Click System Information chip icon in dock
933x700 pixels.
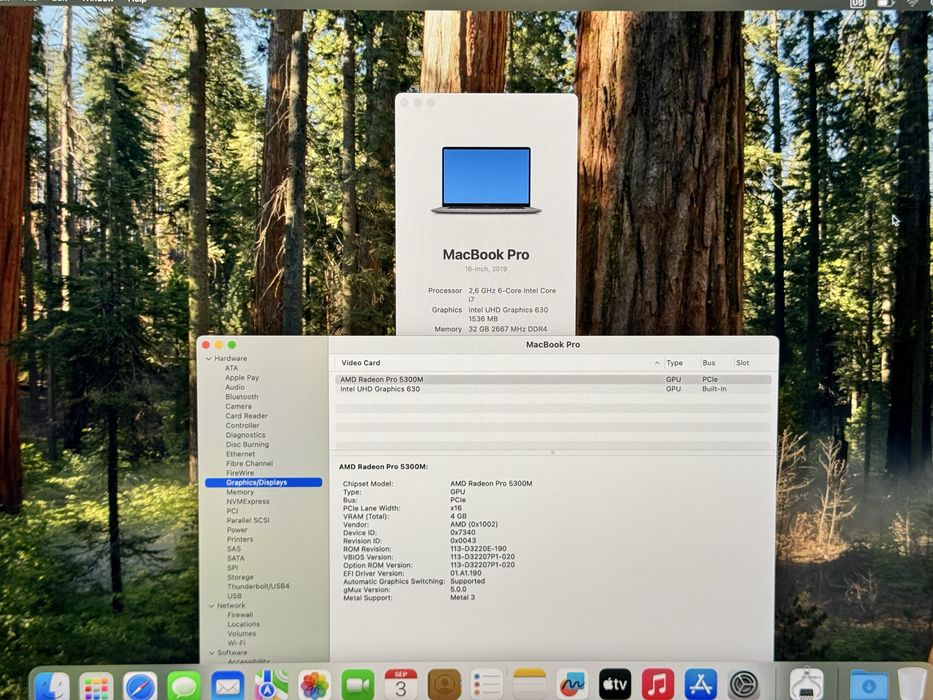click(806, 685)
